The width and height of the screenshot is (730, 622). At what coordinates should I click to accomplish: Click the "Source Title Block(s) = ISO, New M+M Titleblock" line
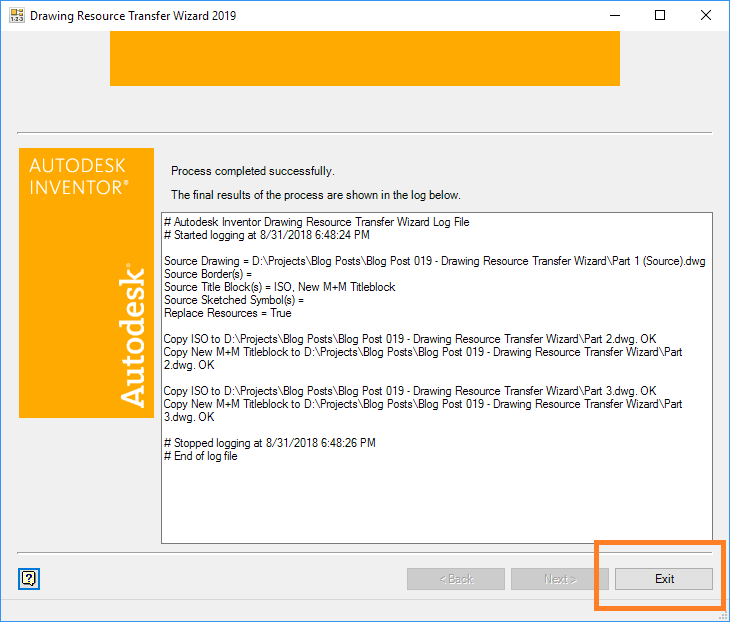point(279,287)
